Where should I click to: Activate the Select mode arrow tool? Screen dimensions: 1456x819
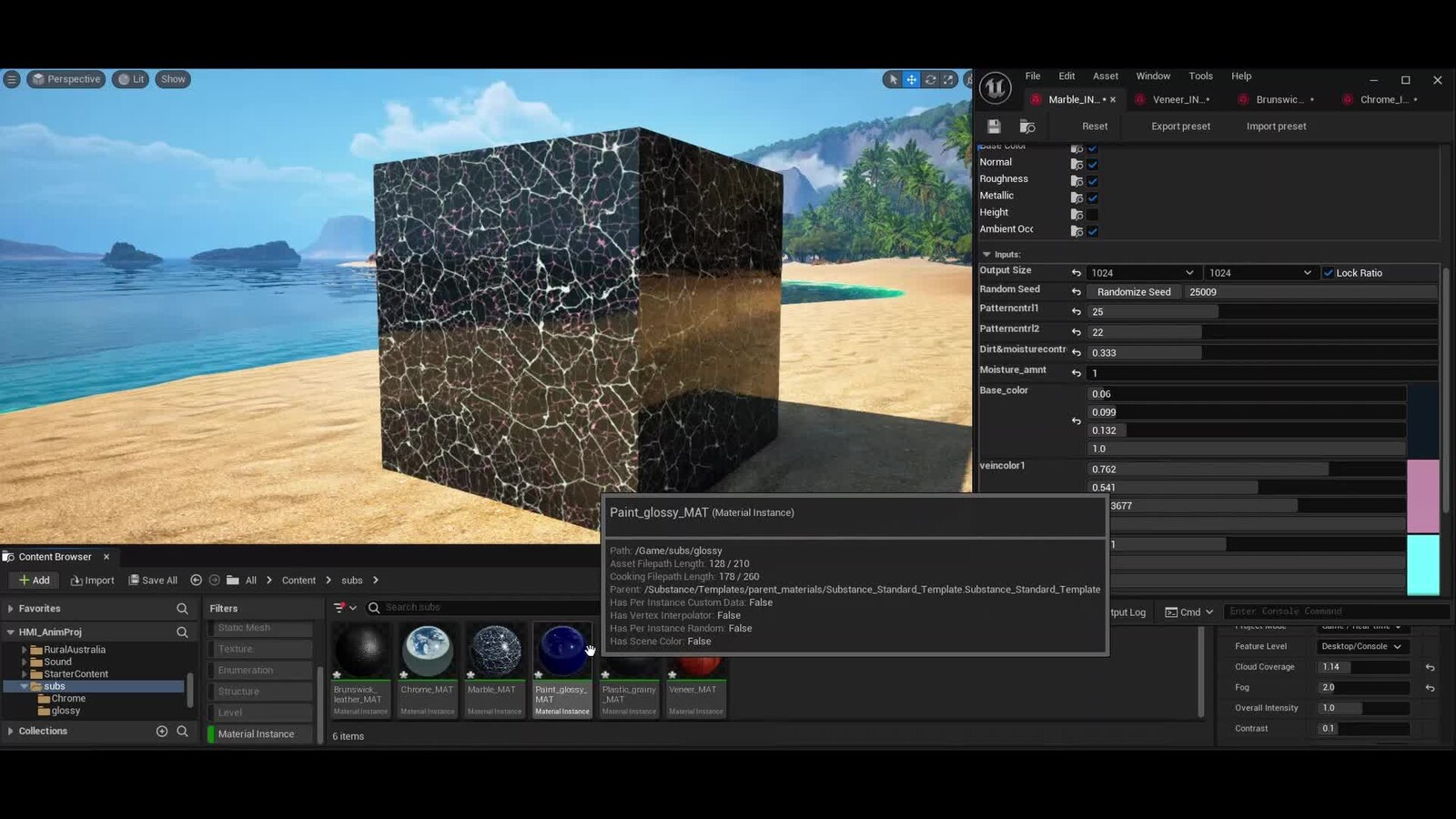point(893,80)
